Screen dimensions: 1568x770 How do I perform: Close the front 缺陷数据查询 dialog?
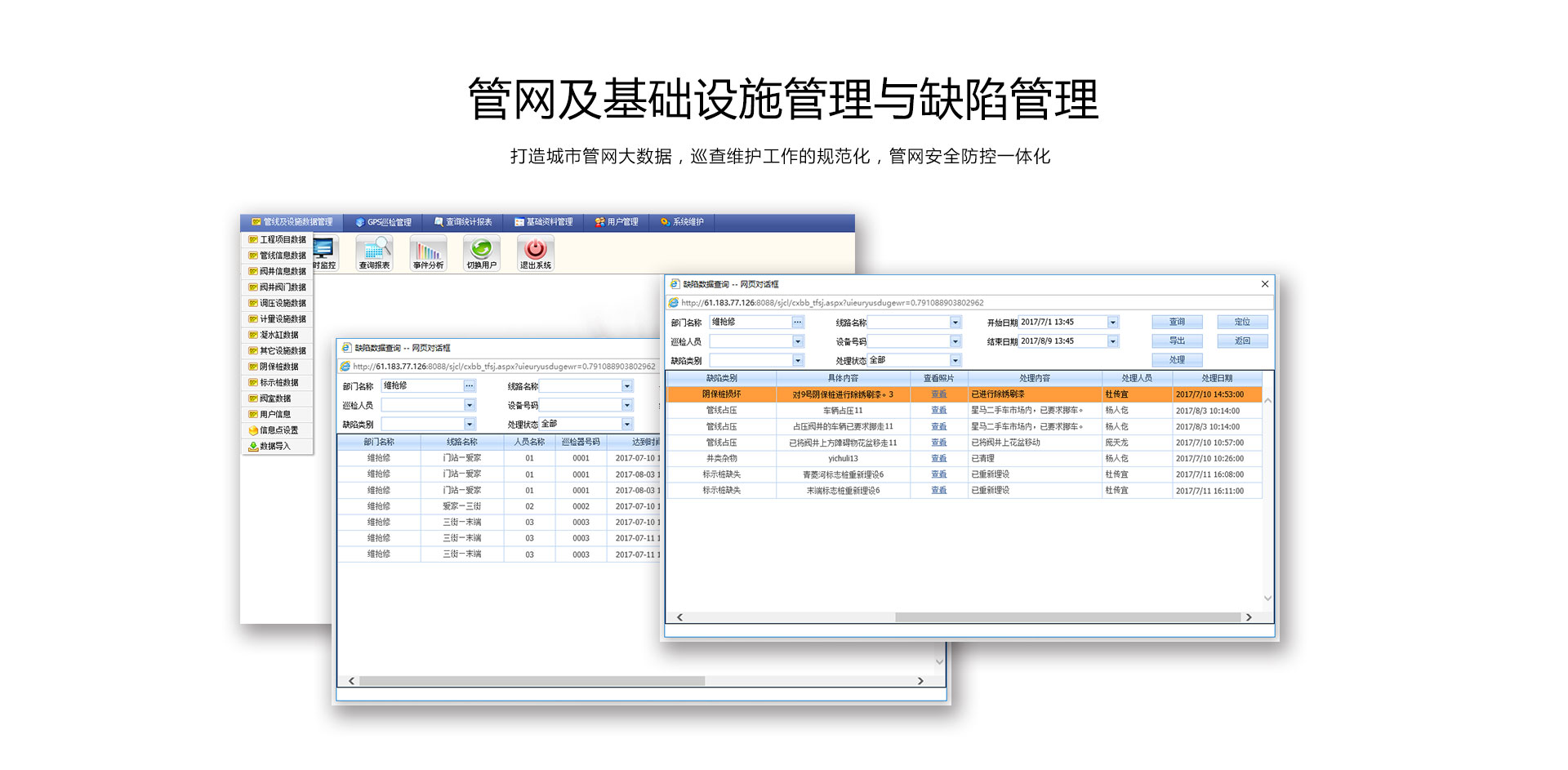click(x=1264, y=284)
